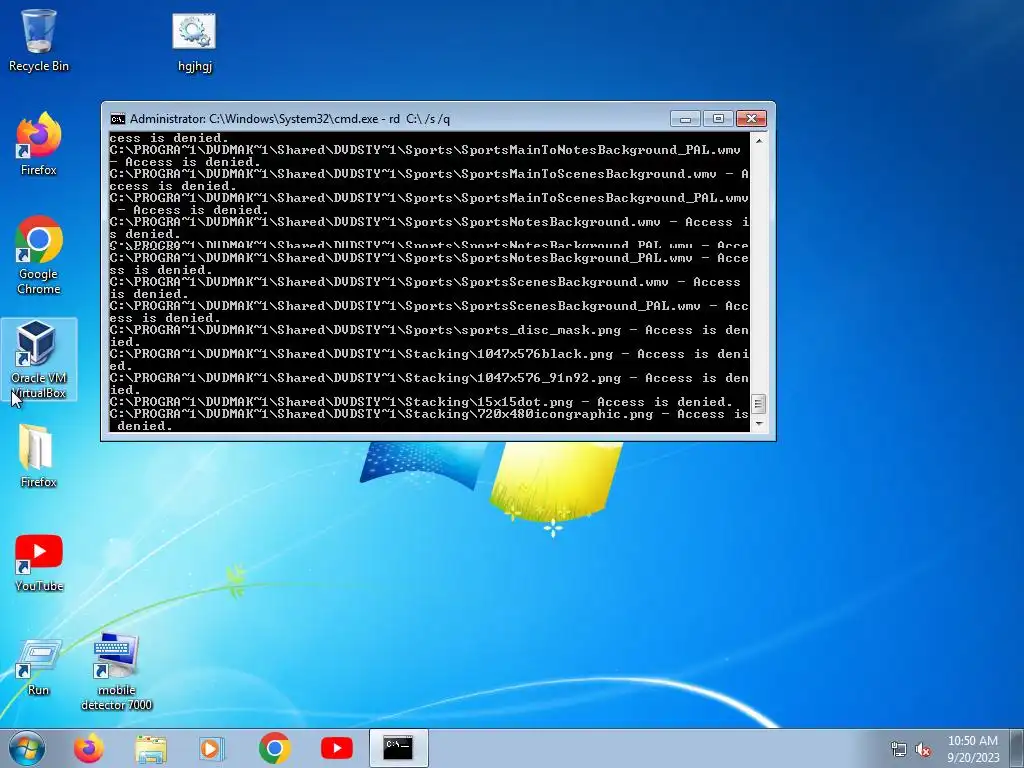
Task: Open the YouTube taskbar icon
Action: (337, 748)
